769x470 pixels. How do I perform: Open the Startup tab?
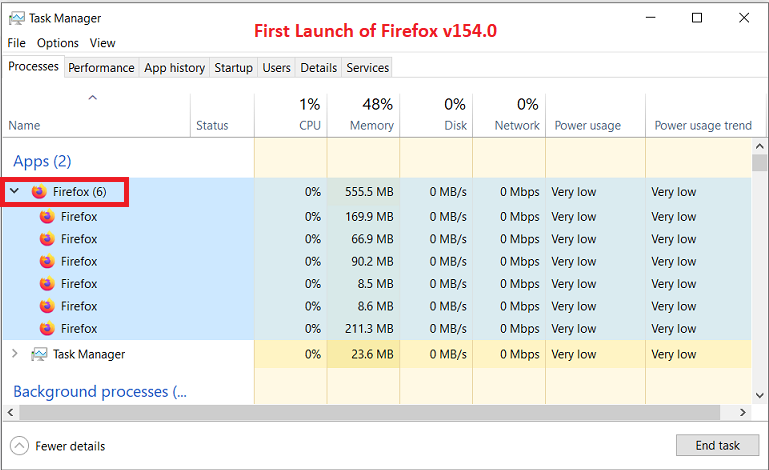tap(233, 68)
